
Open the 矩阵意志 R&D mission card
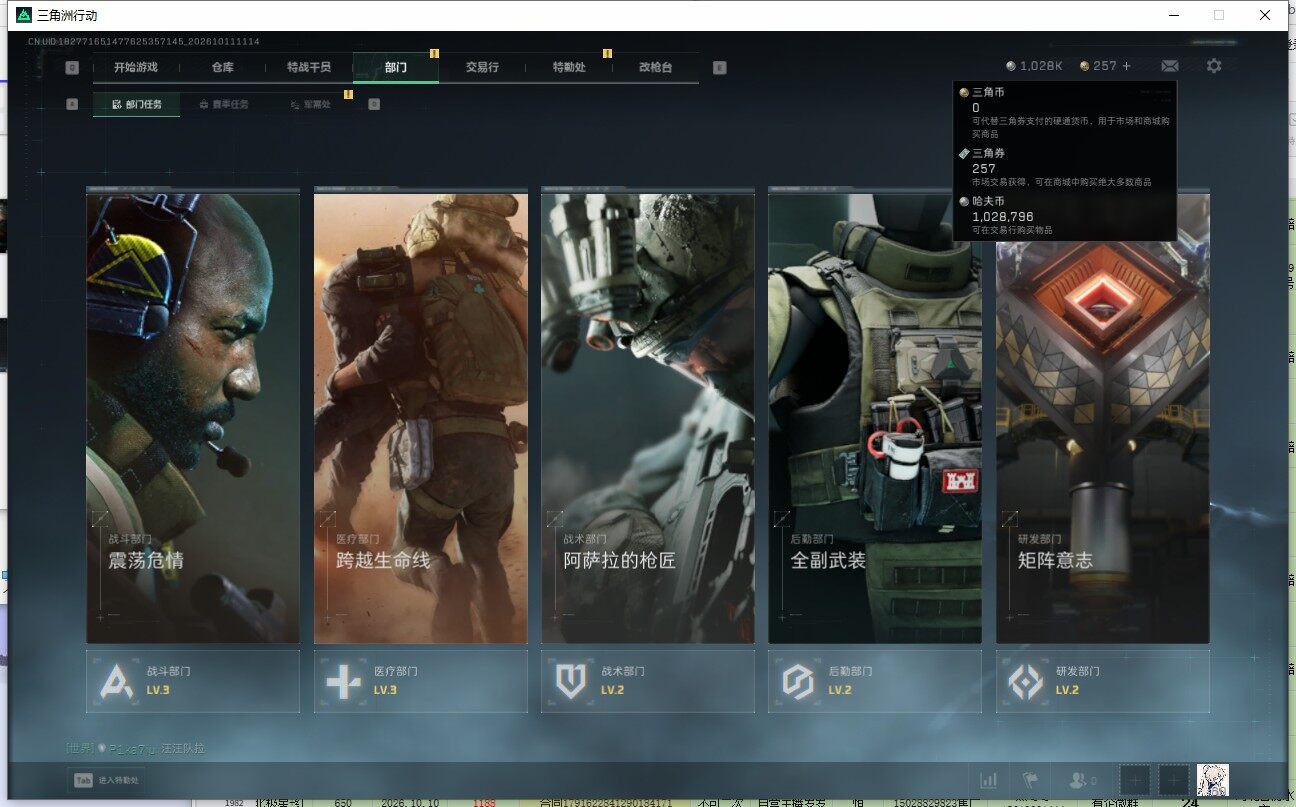[x=1102, y=418]
